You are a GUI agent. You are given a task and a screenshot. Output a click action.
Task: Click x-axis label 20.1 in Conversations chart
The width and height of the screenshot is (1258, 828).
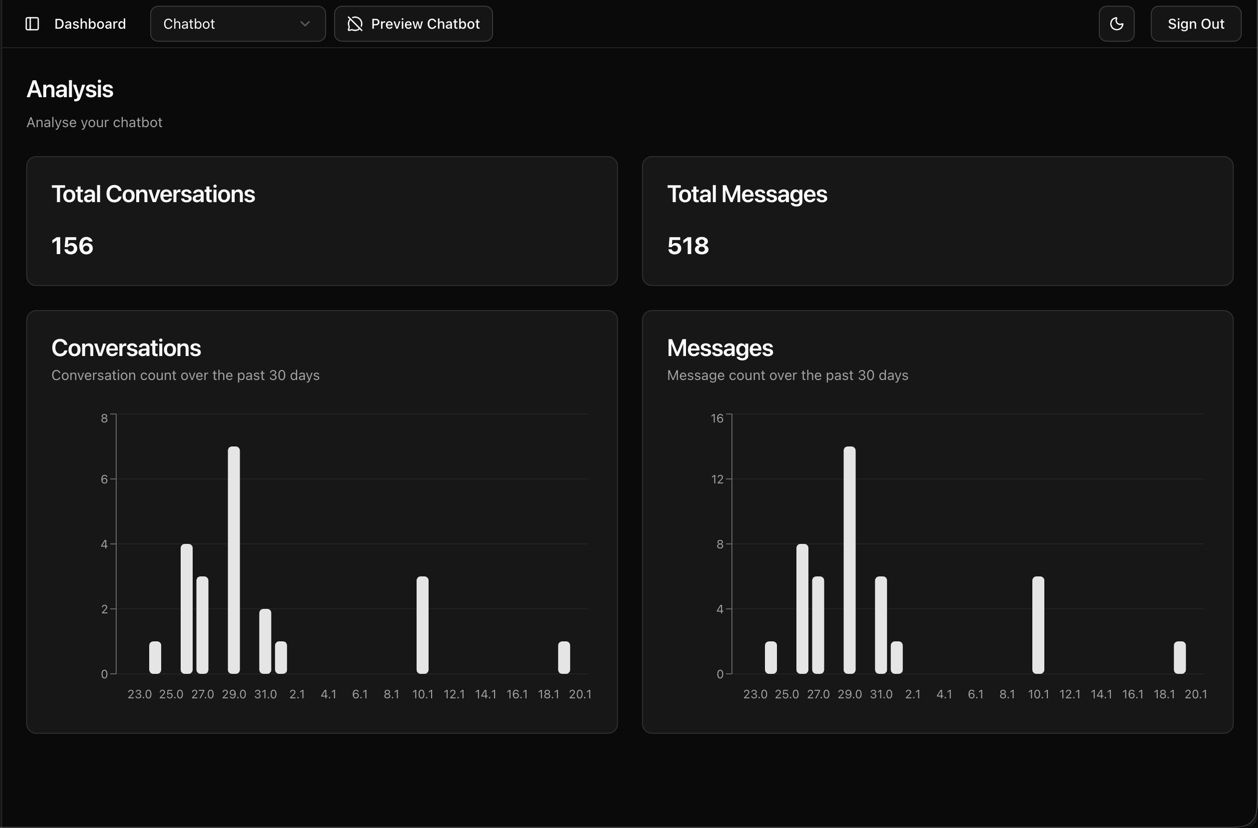coord(580,694)
